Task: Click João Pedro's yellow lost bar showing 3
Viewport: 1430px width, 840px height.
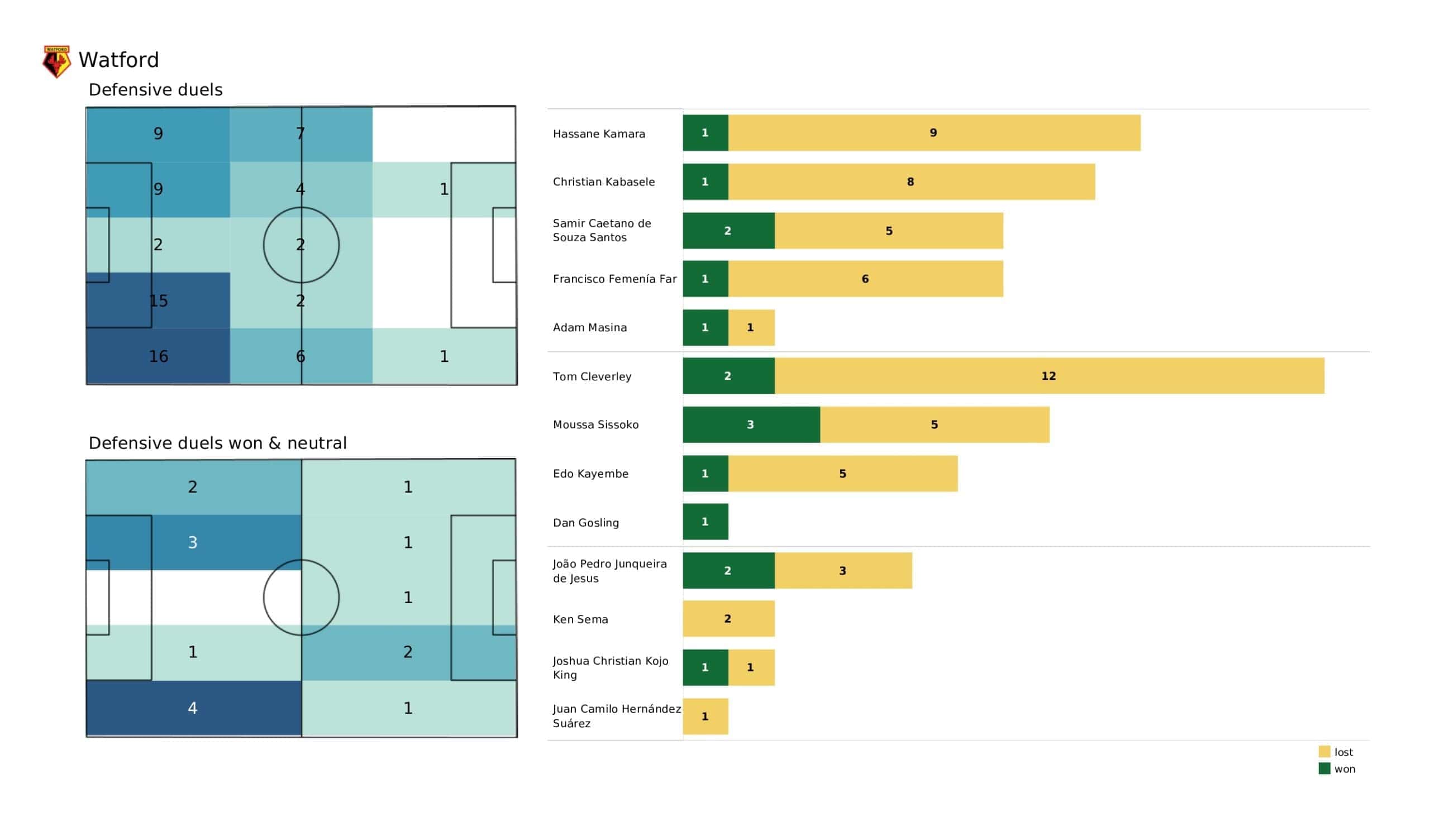Action: tap(843, 570)
